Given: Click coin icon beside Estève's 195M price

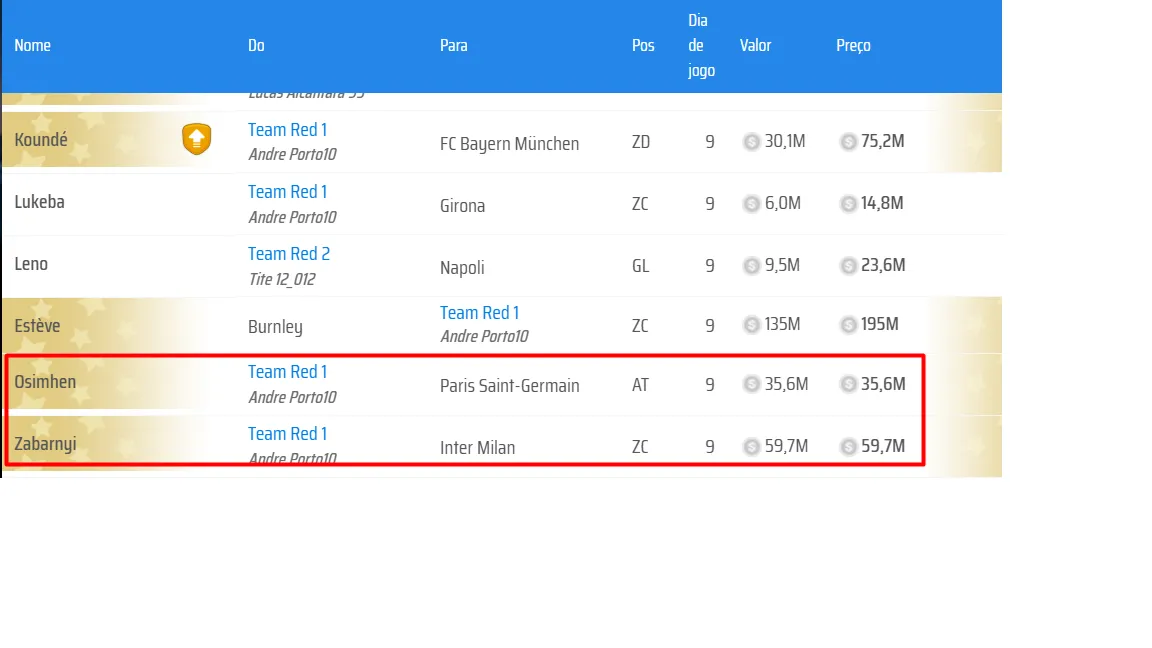Looking at the screenshot, I should click(x=848, y=325).
